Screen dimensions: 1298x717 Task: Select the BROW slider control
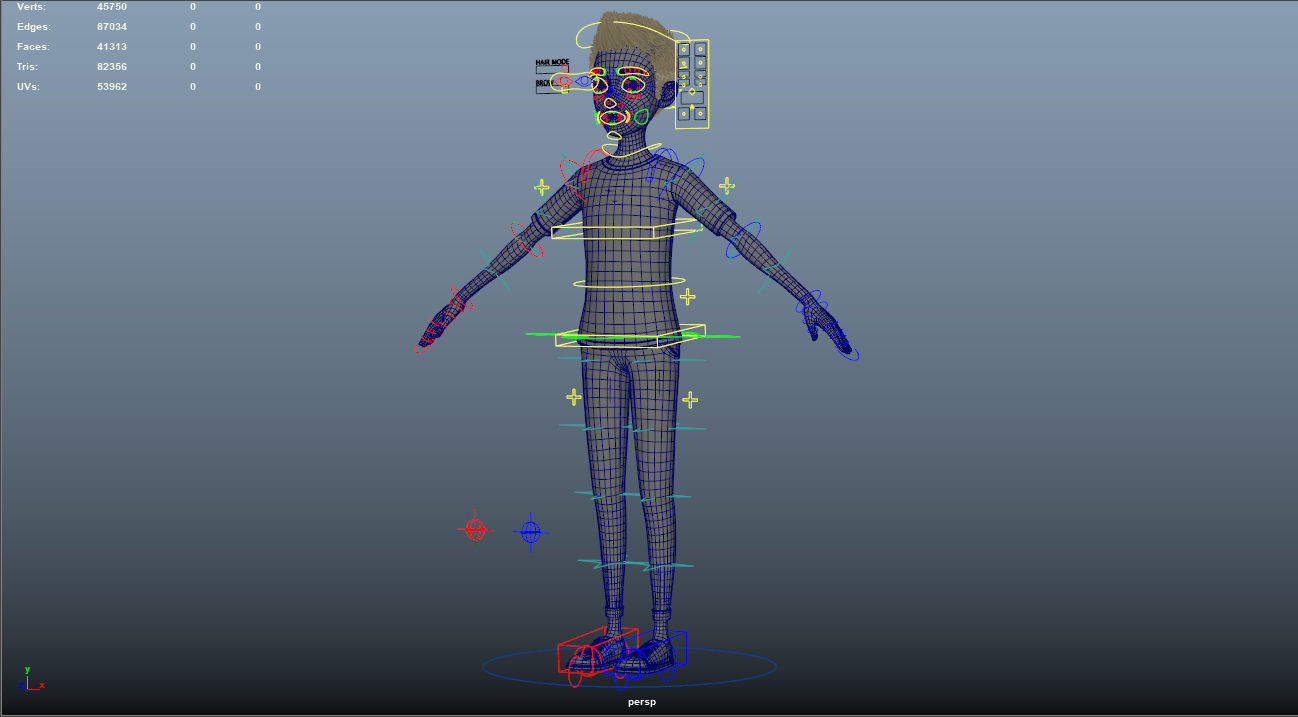pyautogui.click(x=552, y=89)
